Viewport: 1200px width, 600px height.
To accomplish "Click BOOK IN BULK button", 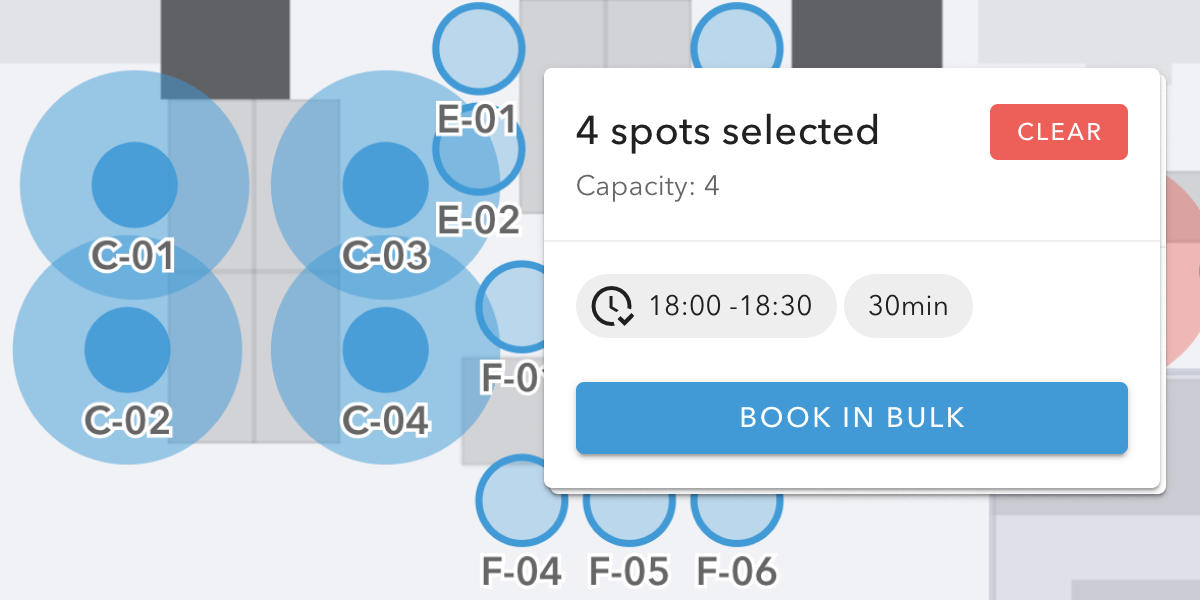I will tap(852, 417).
